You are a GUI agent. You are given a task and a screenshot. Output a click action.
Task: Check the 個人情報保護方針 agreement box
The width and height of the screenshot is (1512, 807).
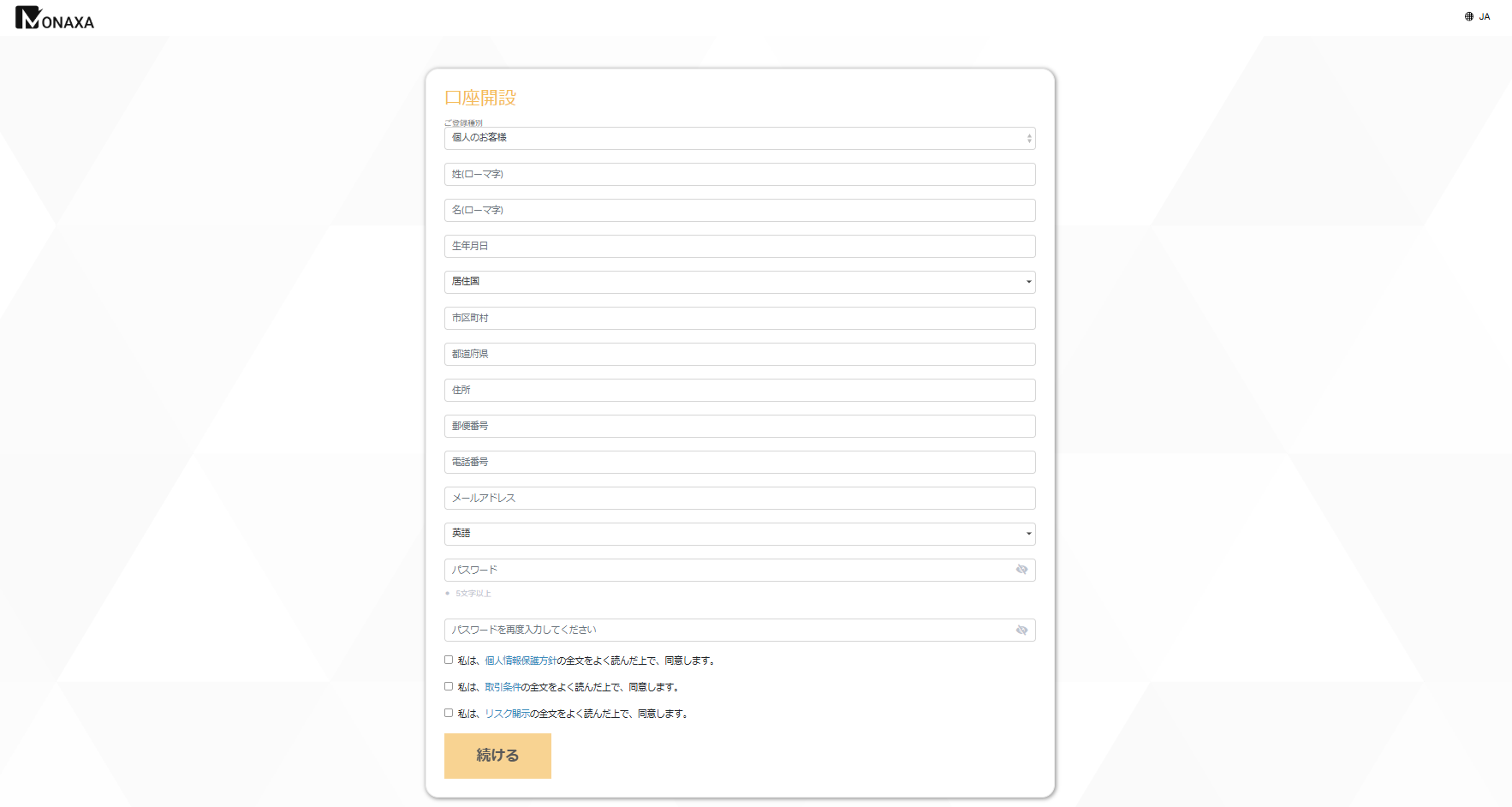pyautogui.click(x=449, y=660)
